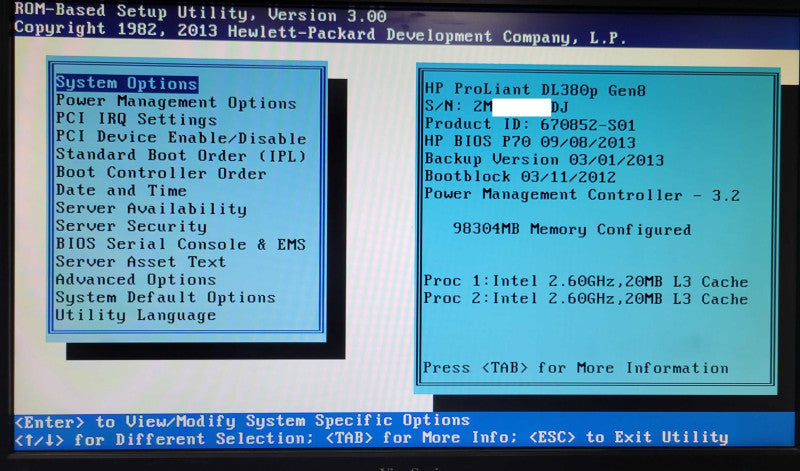Open PCI Device Enable/Disable
The width and height of the screenshot is (800, 471).
point(181,137)
